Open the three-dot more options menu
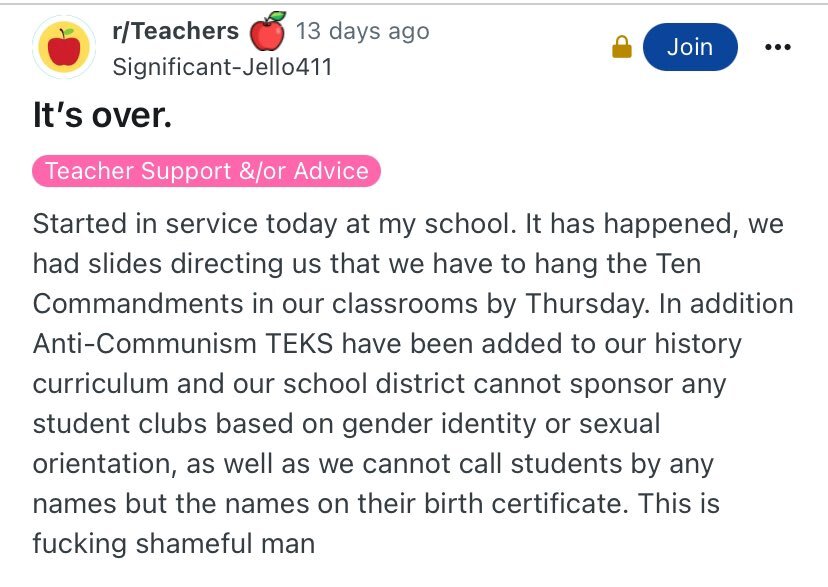Image resolution: width=828 pixels, height=587 pixels. (777, 47)
